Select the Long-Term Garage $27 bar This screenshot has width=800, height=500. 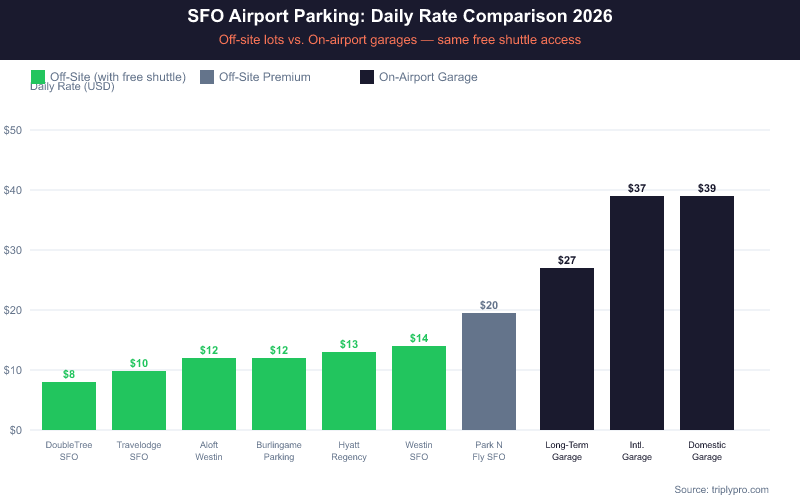pos(567,349)
